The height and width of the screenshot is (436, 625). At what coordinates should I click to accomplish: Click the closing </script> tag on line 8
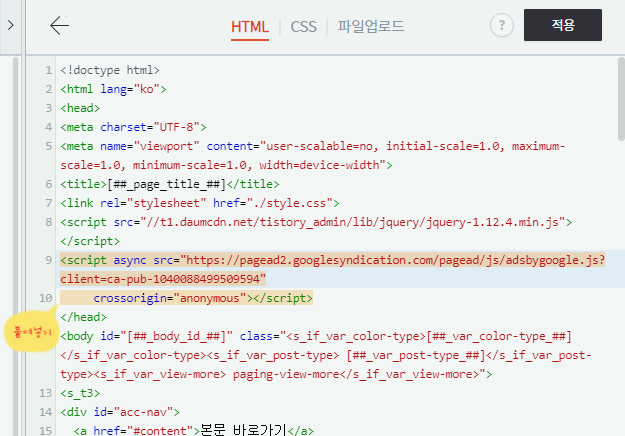point(90,241)
